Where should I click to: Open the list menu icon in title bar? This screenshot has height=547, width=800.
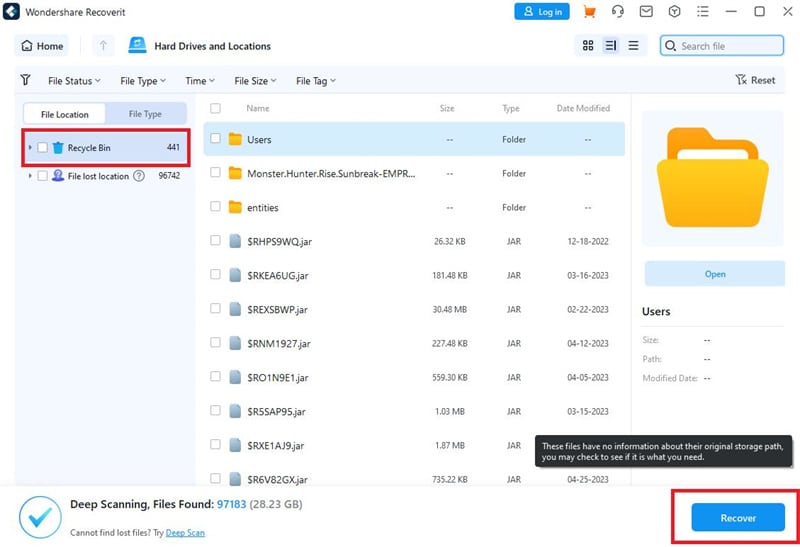pos(703,12)
